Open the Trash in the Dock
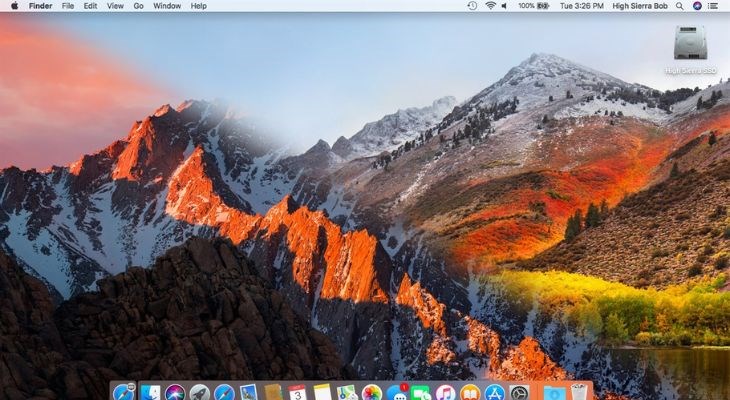This screenshot has width=730, height=400. click(x=580, y=392)
